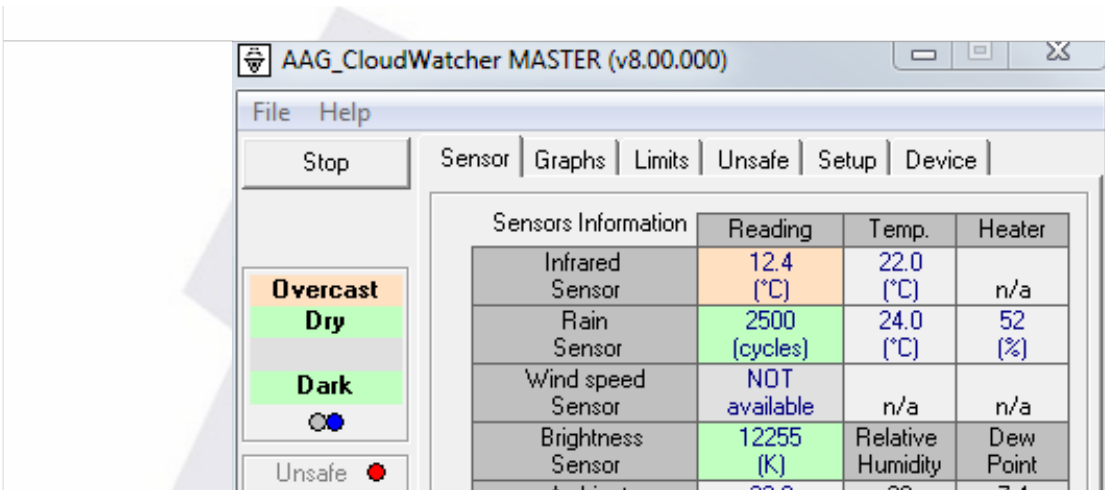Open the File menu
This screenshot has height=490, width=1105.
(271, 113)
